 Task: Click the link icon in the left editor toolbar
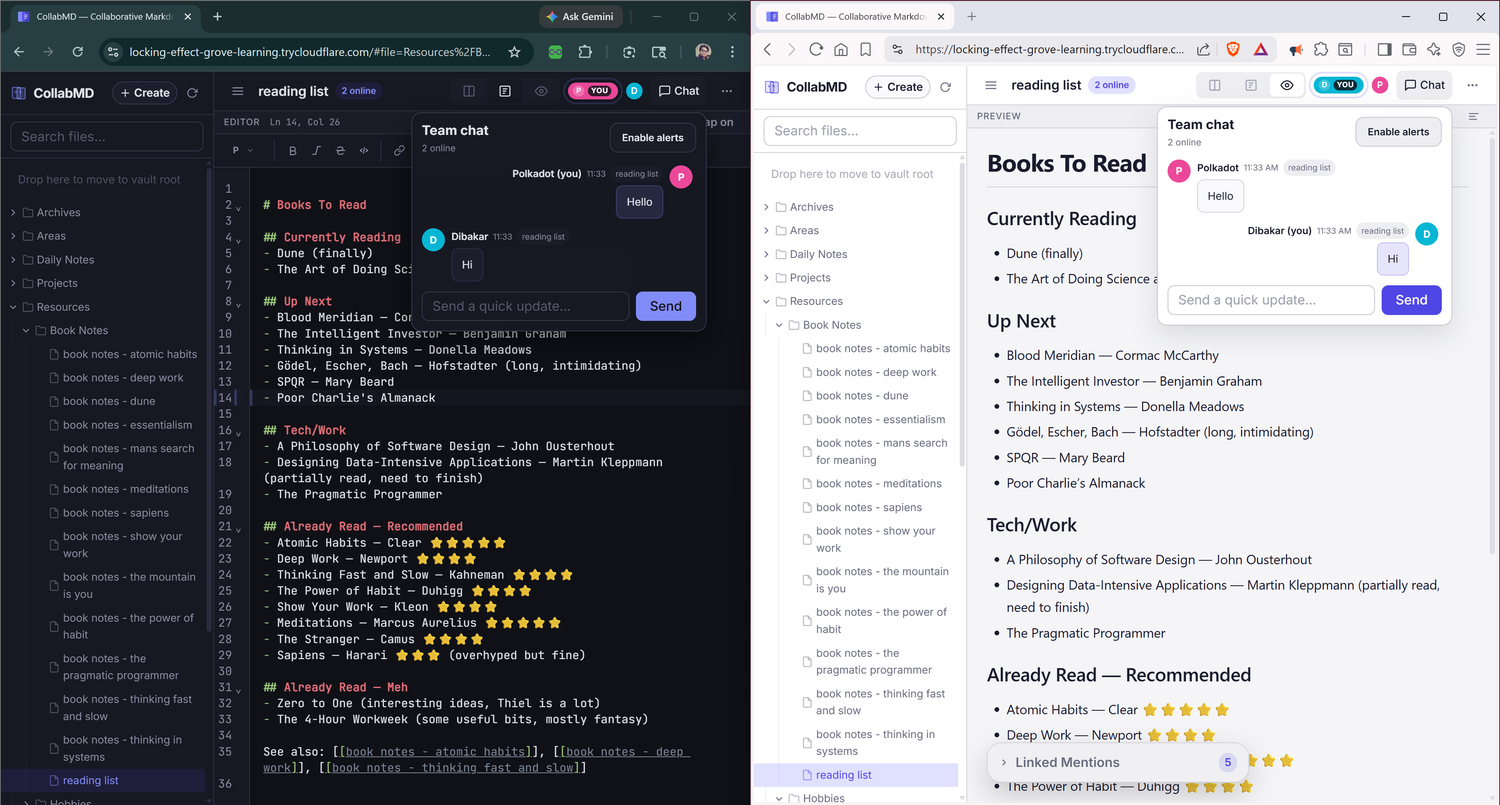pos(399,151)
